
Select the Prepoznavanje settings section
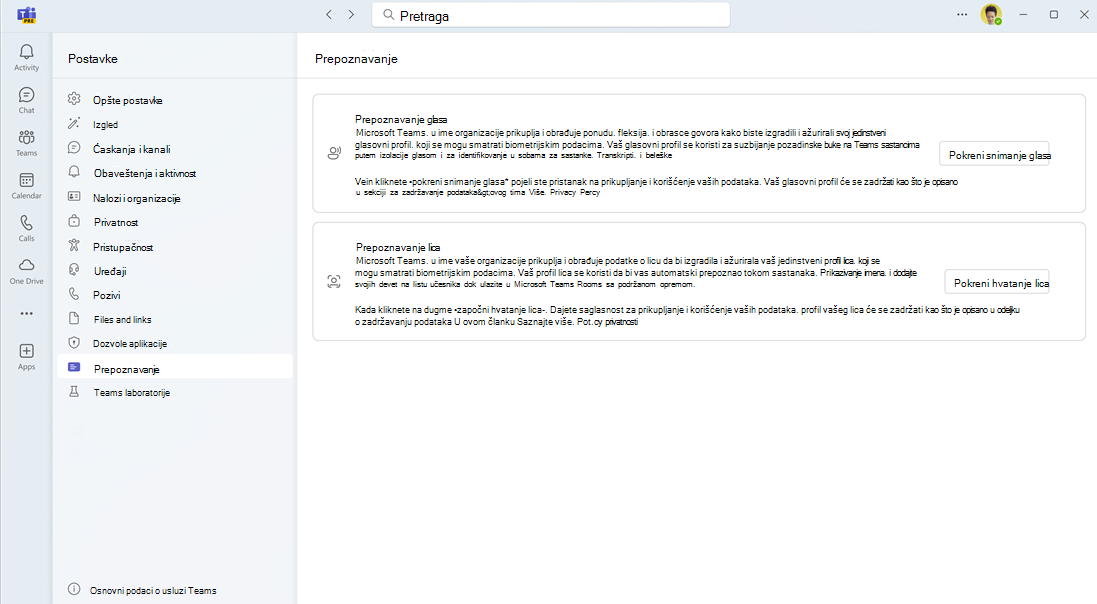pos(175,367)
